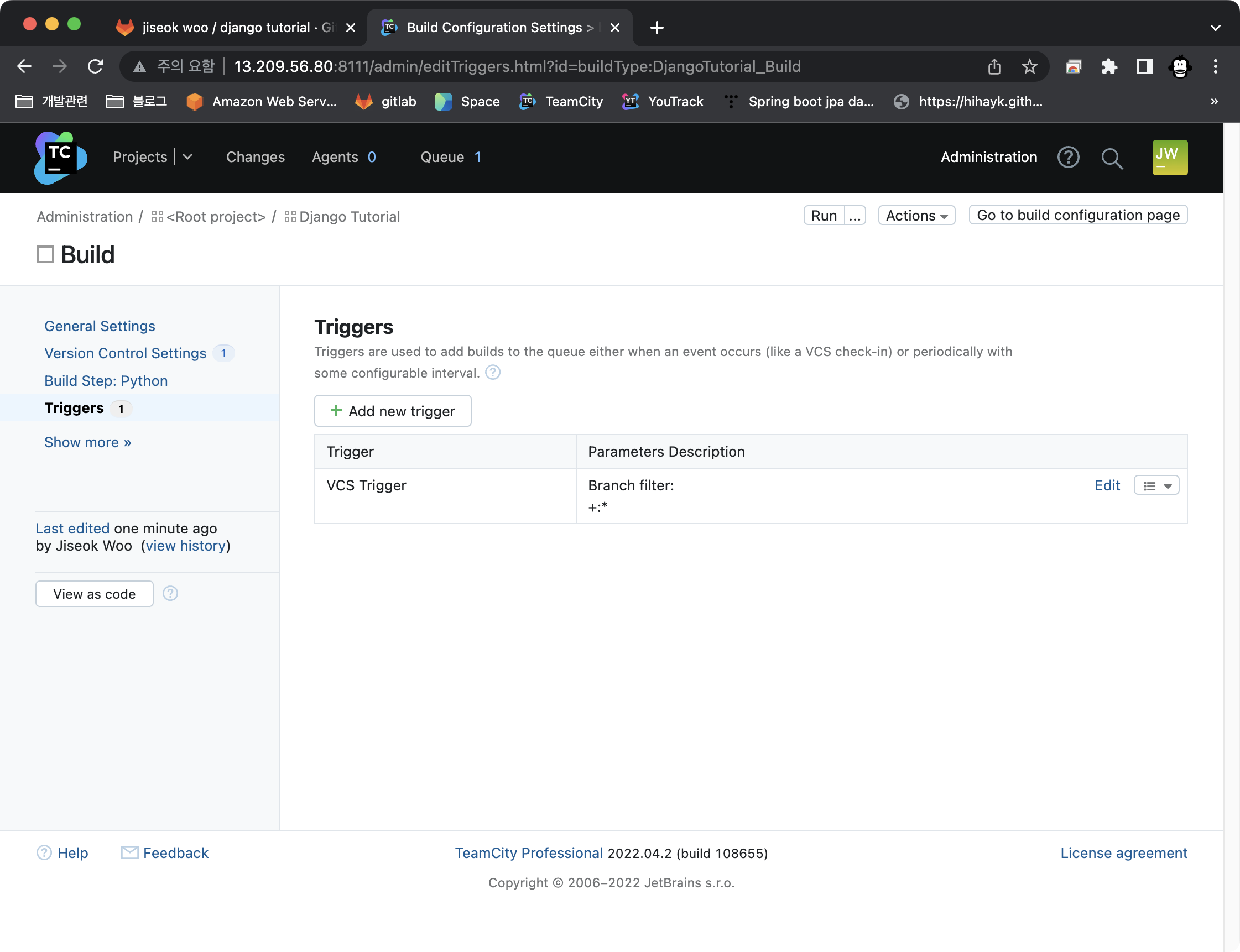Go to Projects in the header
1240x952 pixels.
pos(140,157)
